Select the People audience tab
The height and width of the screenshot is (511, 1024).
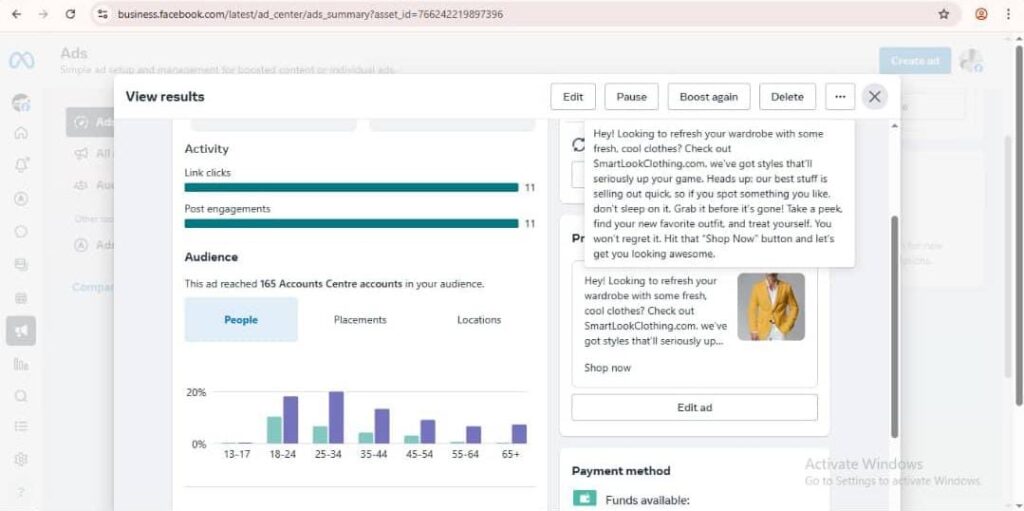click(241, 320)
